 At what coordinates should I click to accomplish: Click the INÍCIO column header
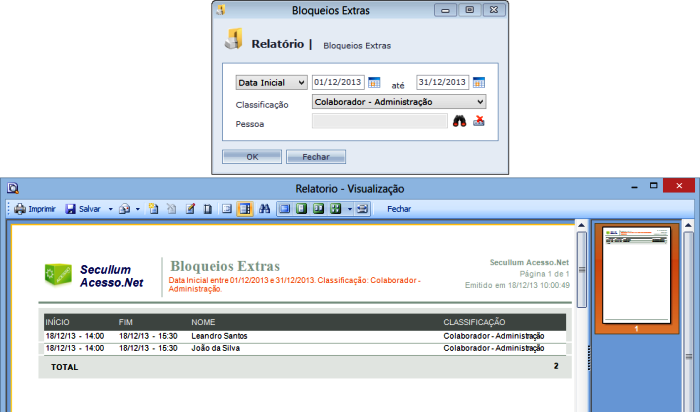tap(57, 322)
